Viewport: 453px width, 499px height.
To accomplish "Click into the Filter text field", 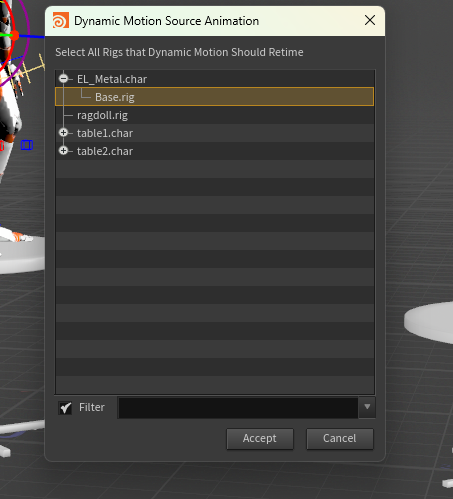I will (x=238, y=407).
